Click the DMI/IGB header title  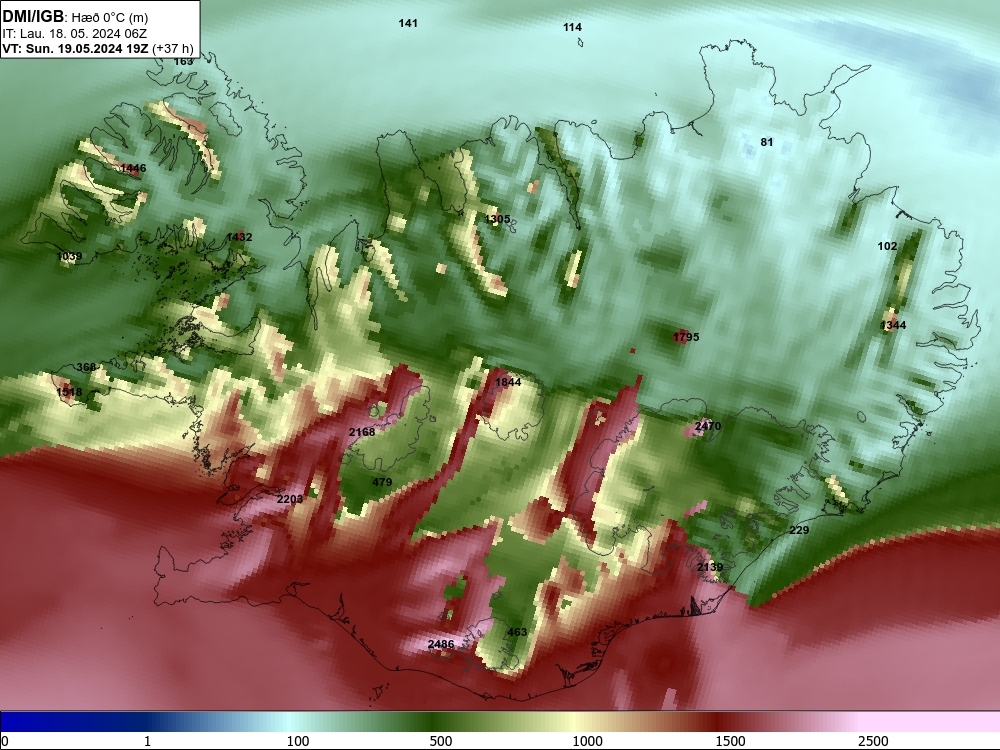[33, 16]
